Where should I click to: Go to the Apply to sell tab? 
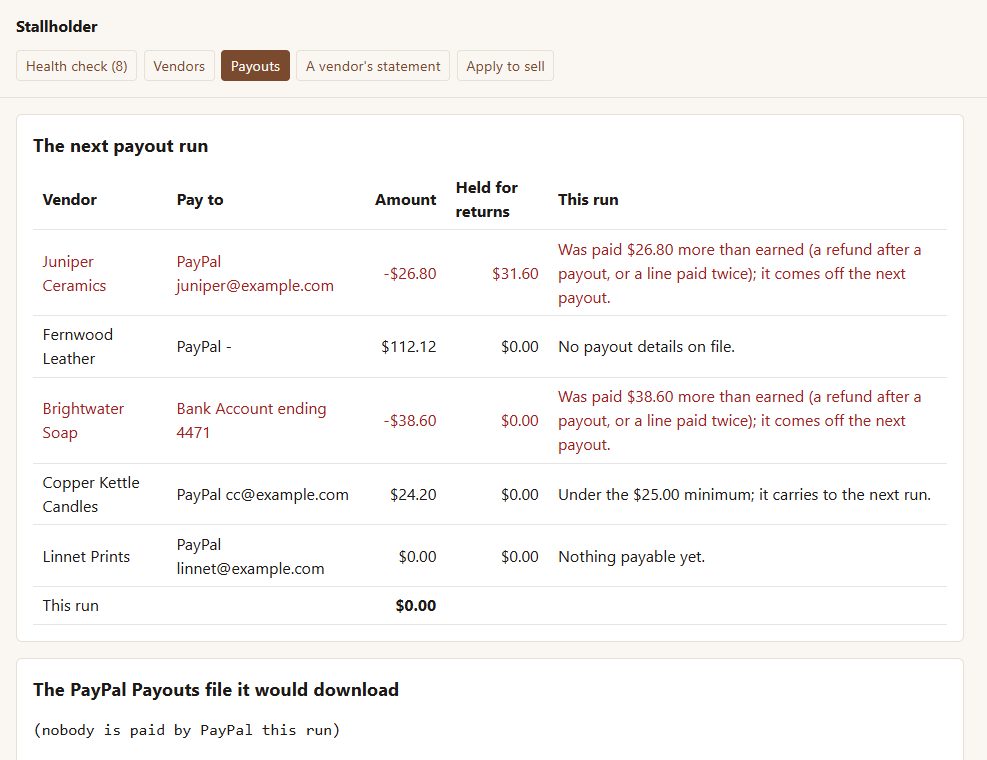[x=505, y=66]
